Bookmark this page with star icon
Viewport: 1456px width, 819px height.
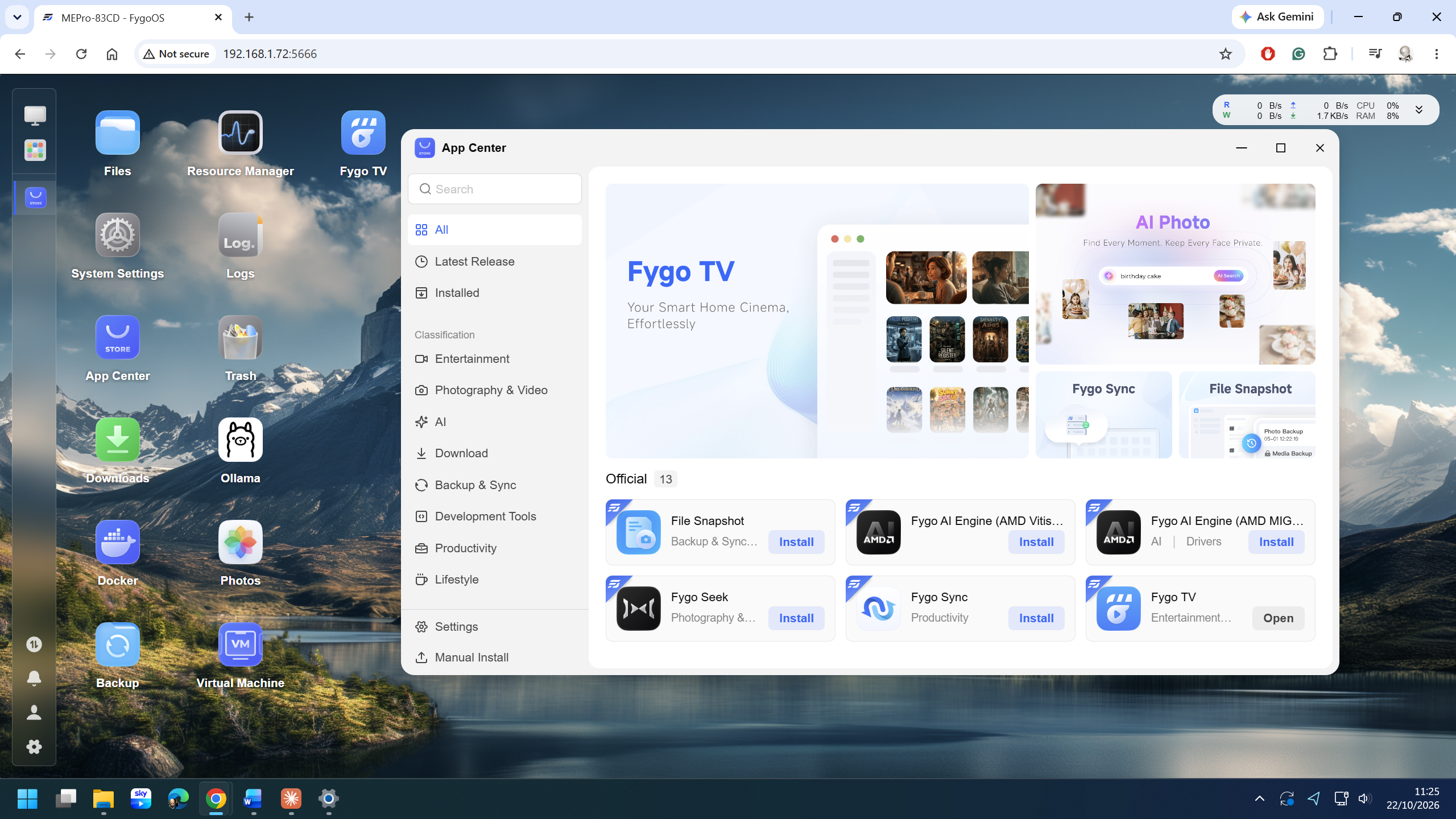click(x=1226, y=54)
